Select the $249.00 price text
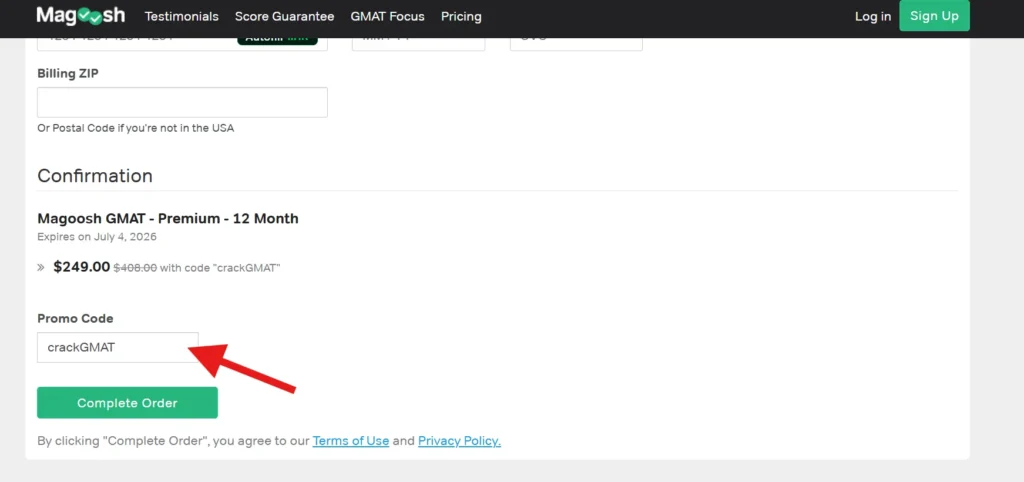This screenshot has width=1024, height=482. [82, 266]
